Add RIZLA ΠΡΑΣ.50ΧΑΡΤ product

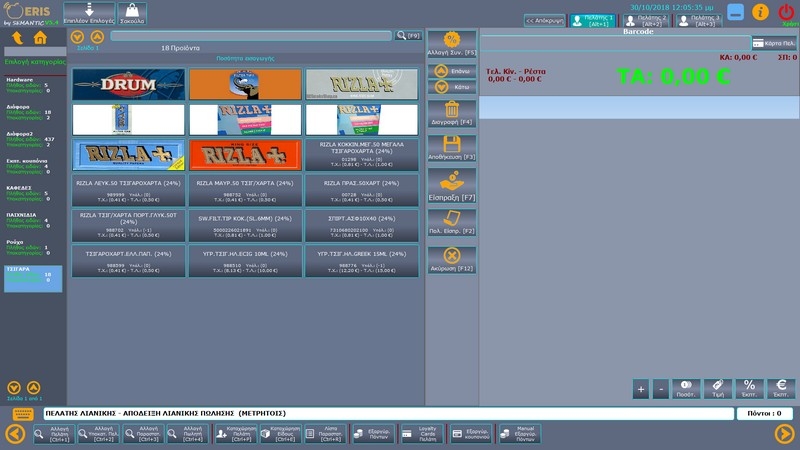[362, 190]
